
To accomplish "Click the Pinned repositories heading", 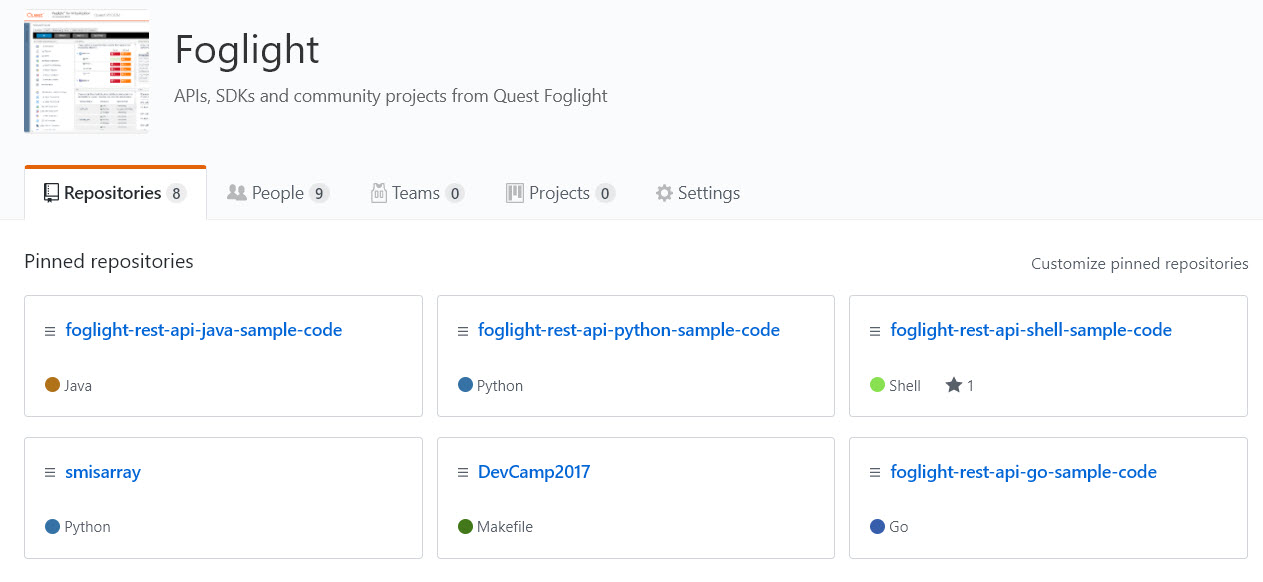I will (x=109, y=262).
